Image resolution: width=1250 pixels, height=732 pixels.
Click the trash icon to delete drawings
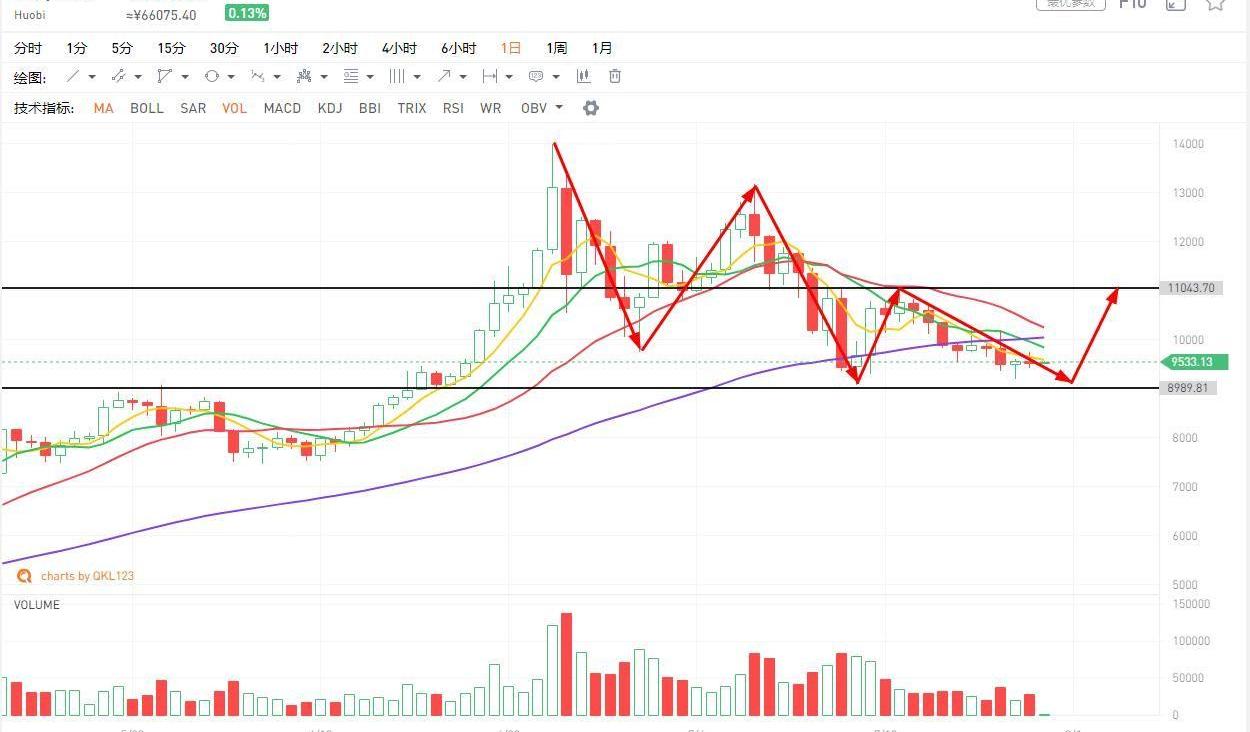[615, 77]
